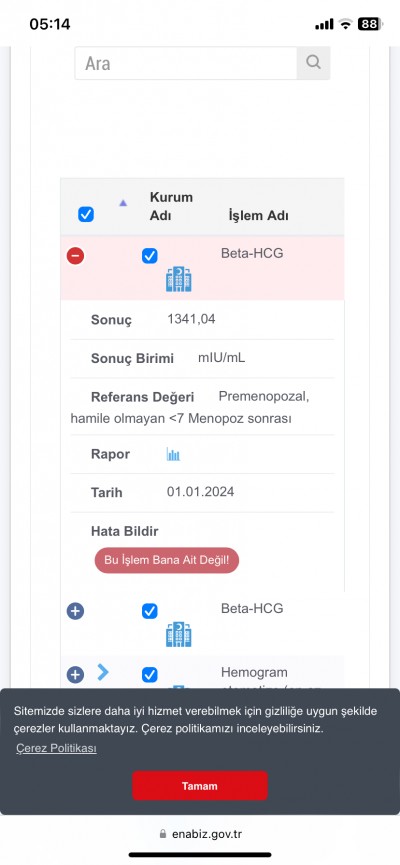Sort by the İşlem Adı column header

pos(258,216)
